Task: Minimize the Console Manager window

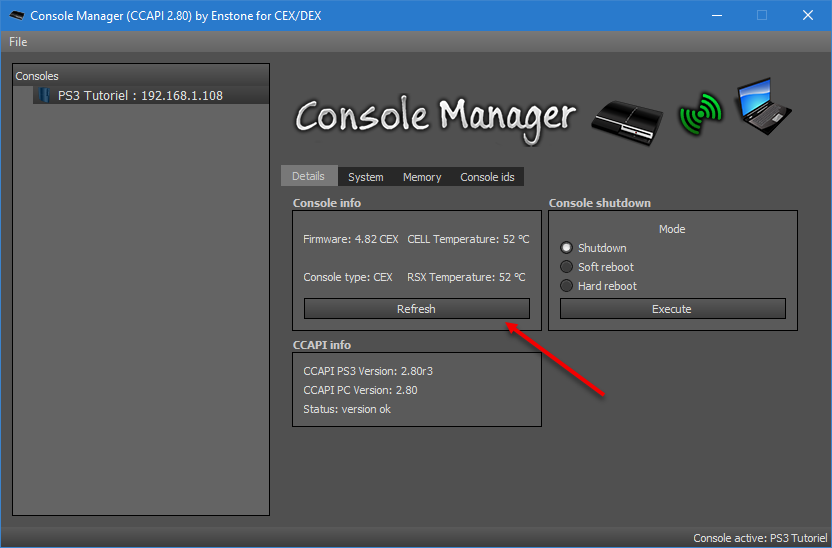Action: (717, 15)
